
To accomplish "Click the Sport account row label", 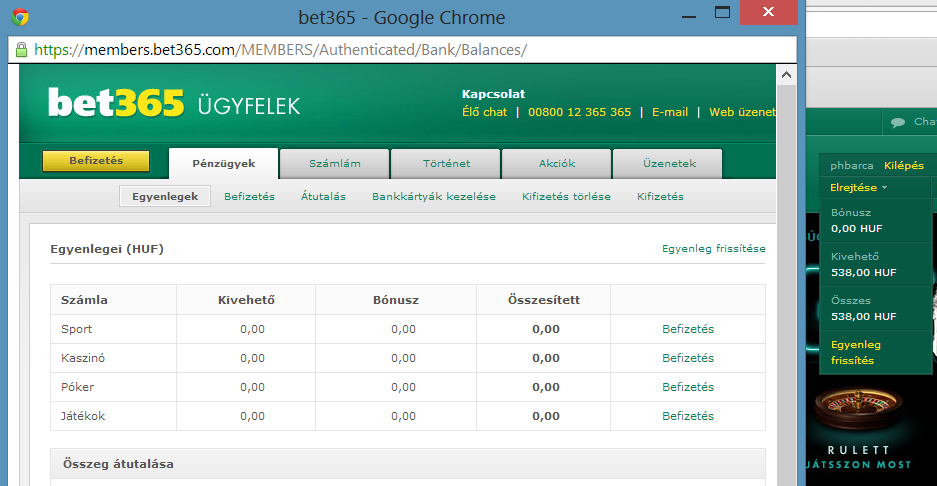I will 76,329.
